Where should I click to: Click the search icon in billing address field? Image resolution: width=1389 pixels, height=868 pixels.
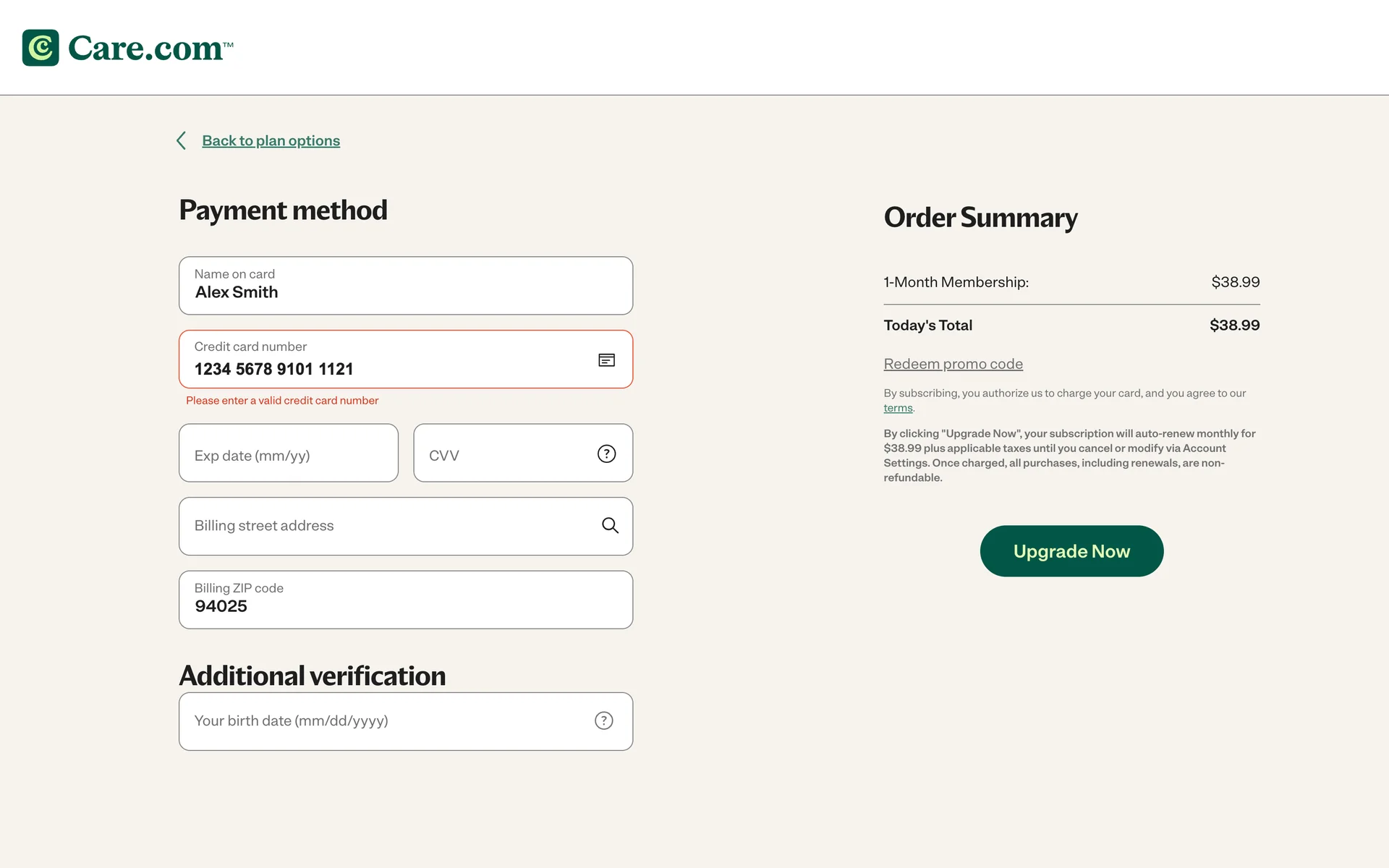click(x=610, y=526)
